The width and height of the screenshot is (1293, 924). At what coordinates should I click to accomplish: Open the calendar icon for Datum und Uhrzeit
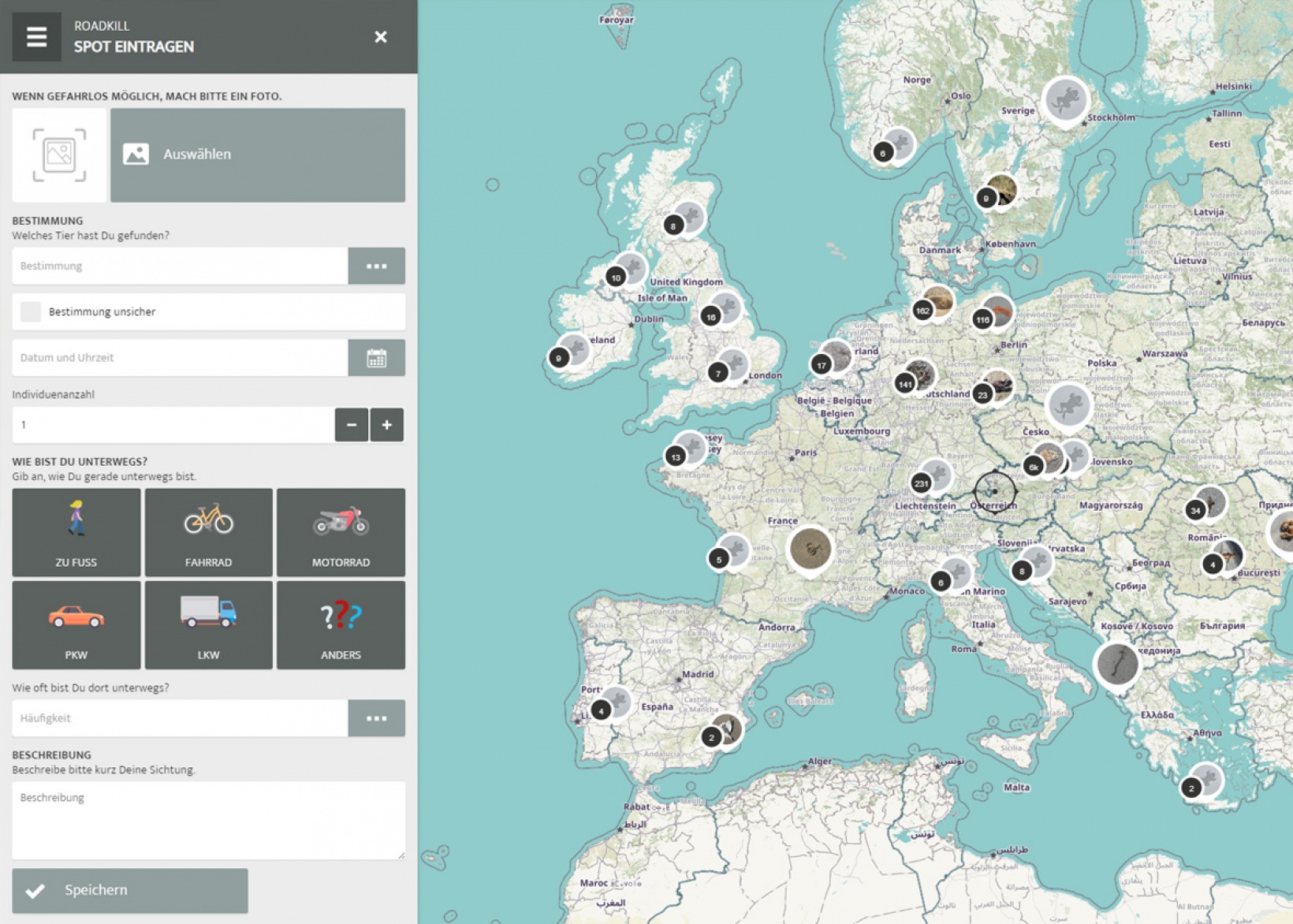(x=377, y=357)
